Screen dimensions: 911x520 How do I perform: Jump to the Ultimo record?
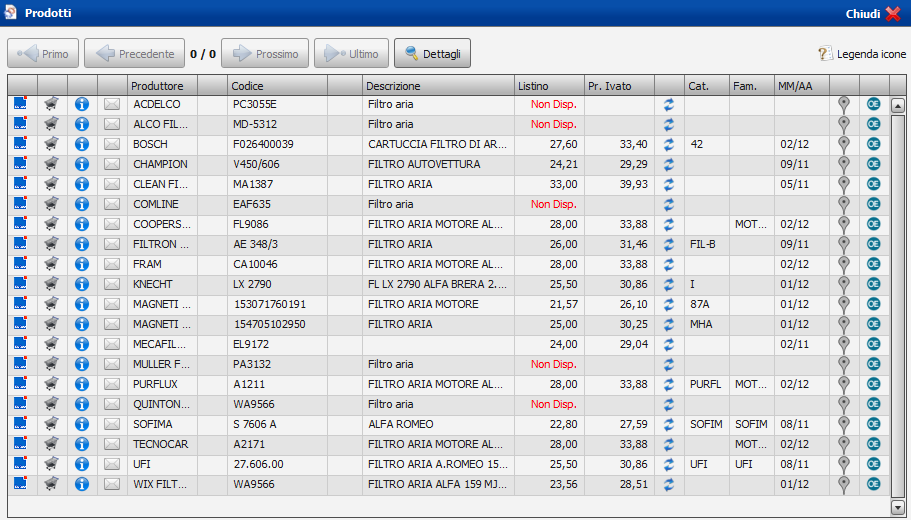[x=352, y=53]
